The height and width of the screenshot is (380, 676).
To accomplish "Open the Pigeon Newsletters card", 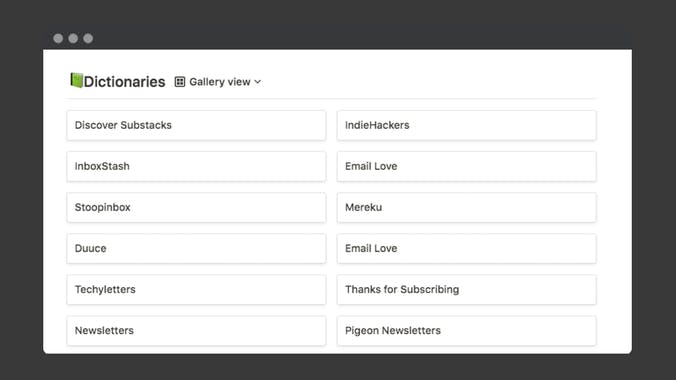I will click(x=466, y=331).
